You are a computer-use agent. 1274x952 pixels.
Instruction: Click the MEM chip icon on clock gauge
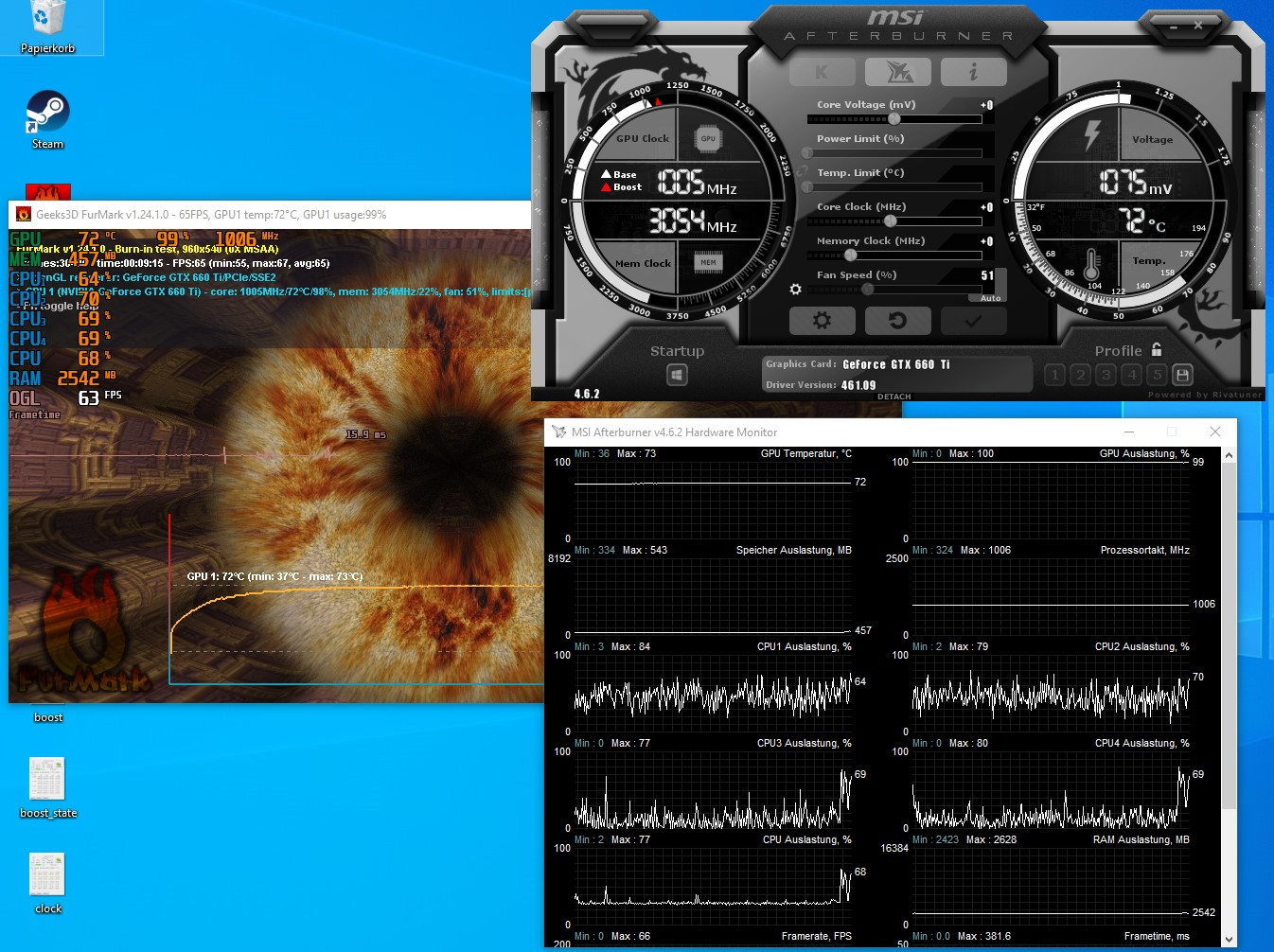(x=708, y=262)
